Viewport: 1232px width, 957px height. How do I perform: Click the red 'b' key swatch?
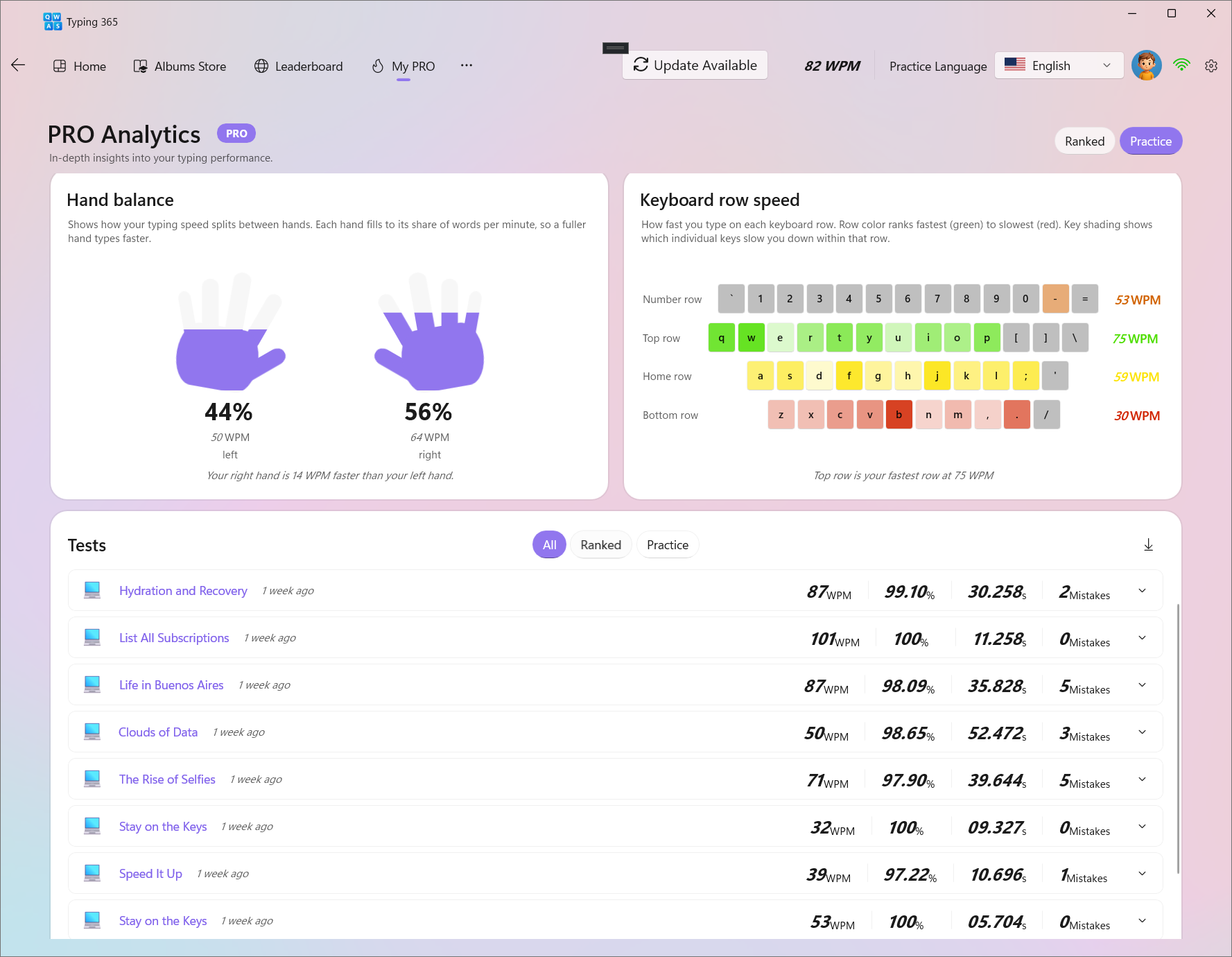pyautogui.click(x=899, y=415)
